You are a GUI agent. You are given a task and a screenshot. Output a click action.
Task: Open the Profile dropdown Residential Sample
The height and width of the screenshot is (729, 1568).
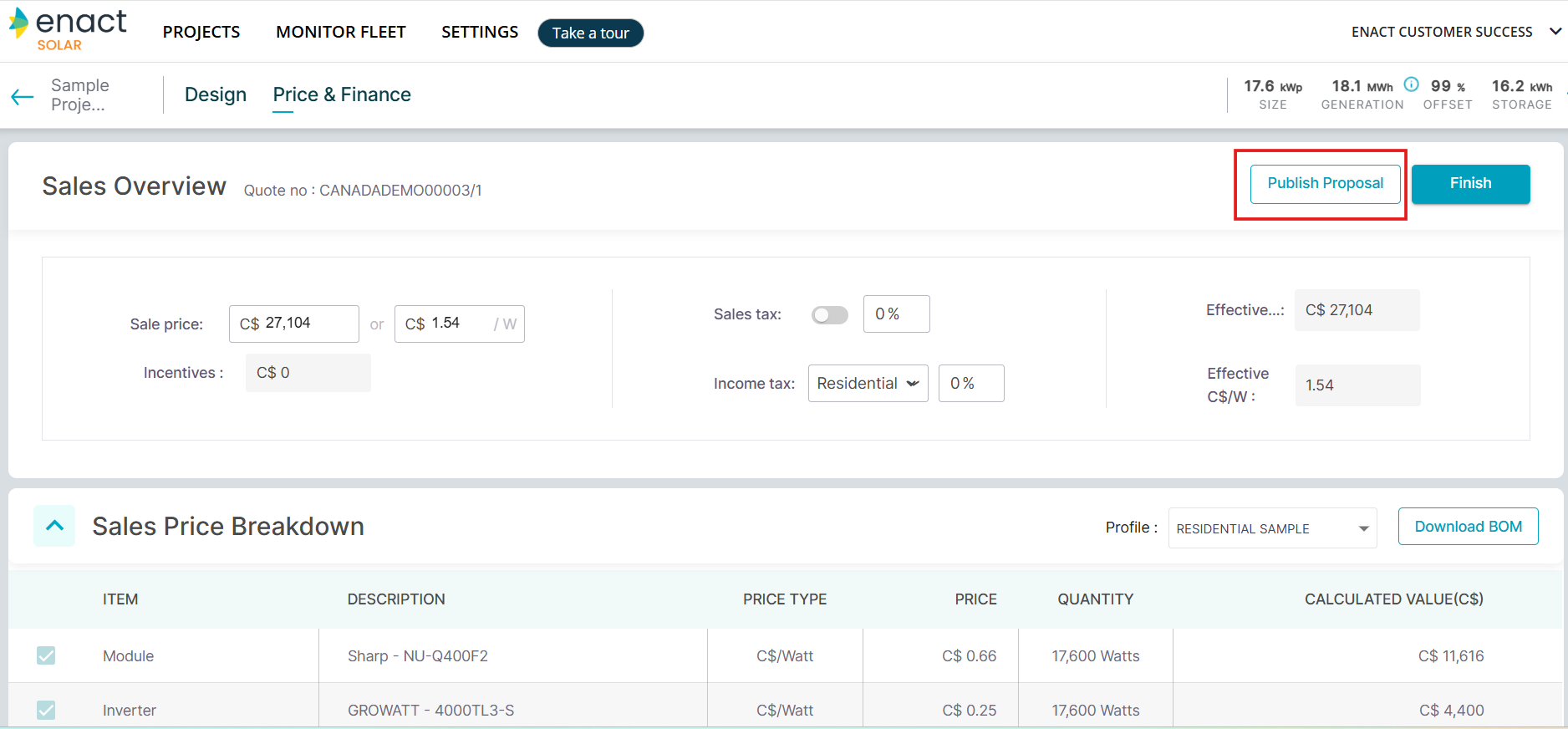pos(1271,528)
